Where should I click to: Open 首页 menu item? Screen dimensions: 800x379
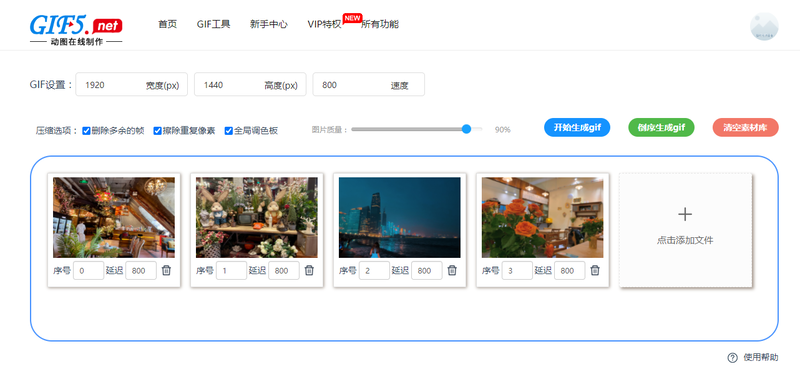point(167,24)
